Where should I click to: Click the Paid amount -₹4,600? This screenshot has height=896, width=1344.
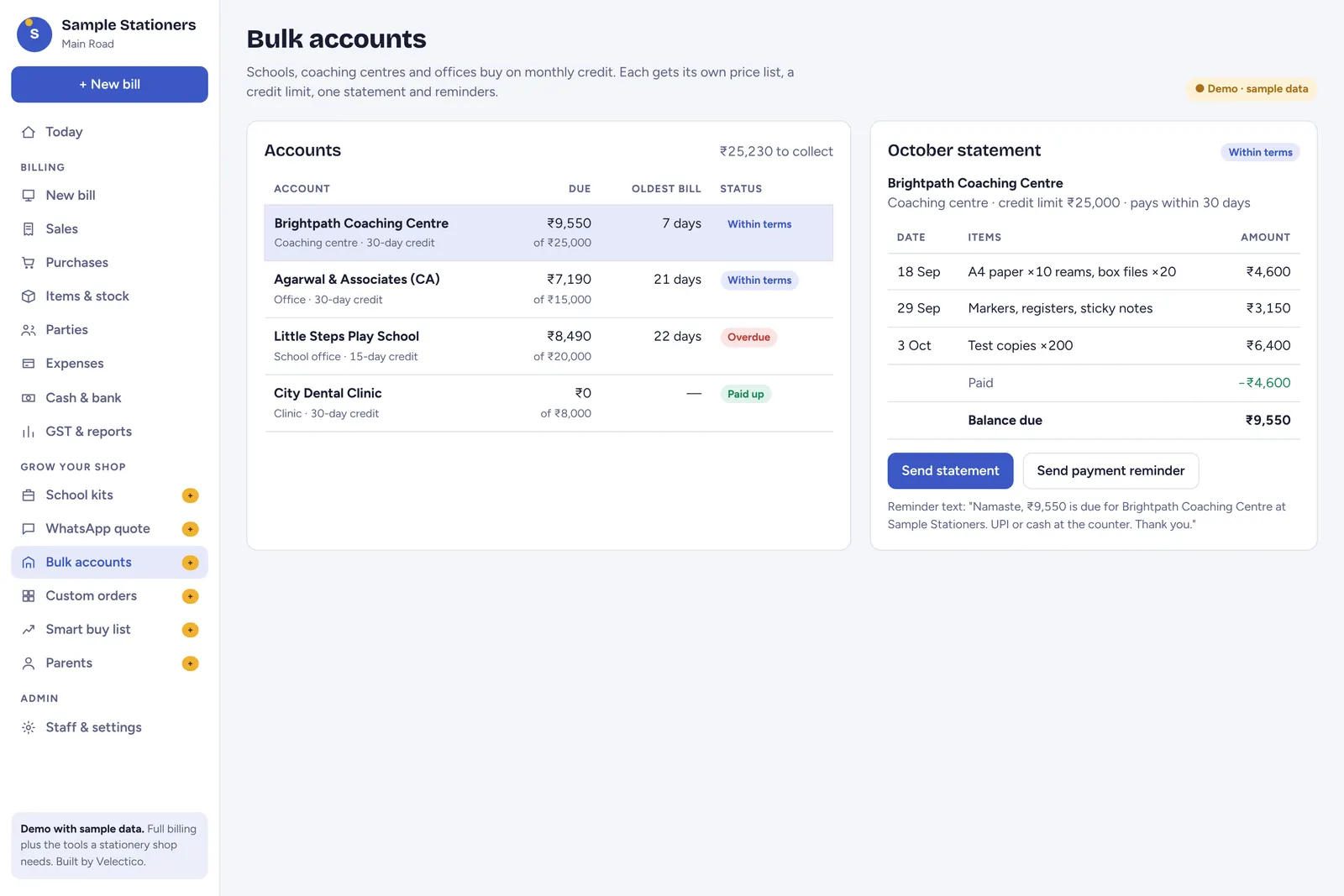click(x=1264, y=382)
